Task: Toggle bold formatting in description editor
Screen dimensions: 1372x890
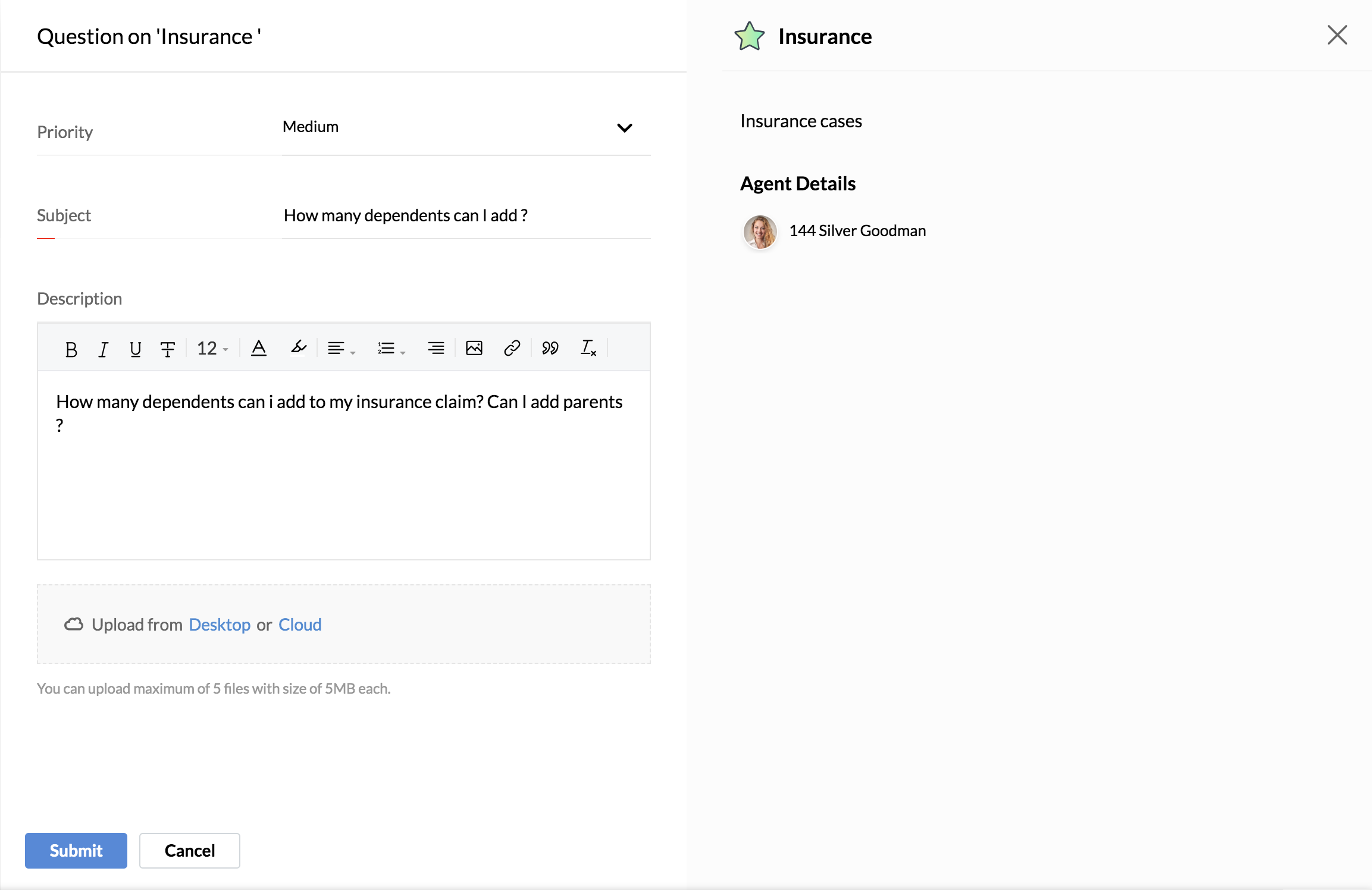Action: click(x=71, y=349)
